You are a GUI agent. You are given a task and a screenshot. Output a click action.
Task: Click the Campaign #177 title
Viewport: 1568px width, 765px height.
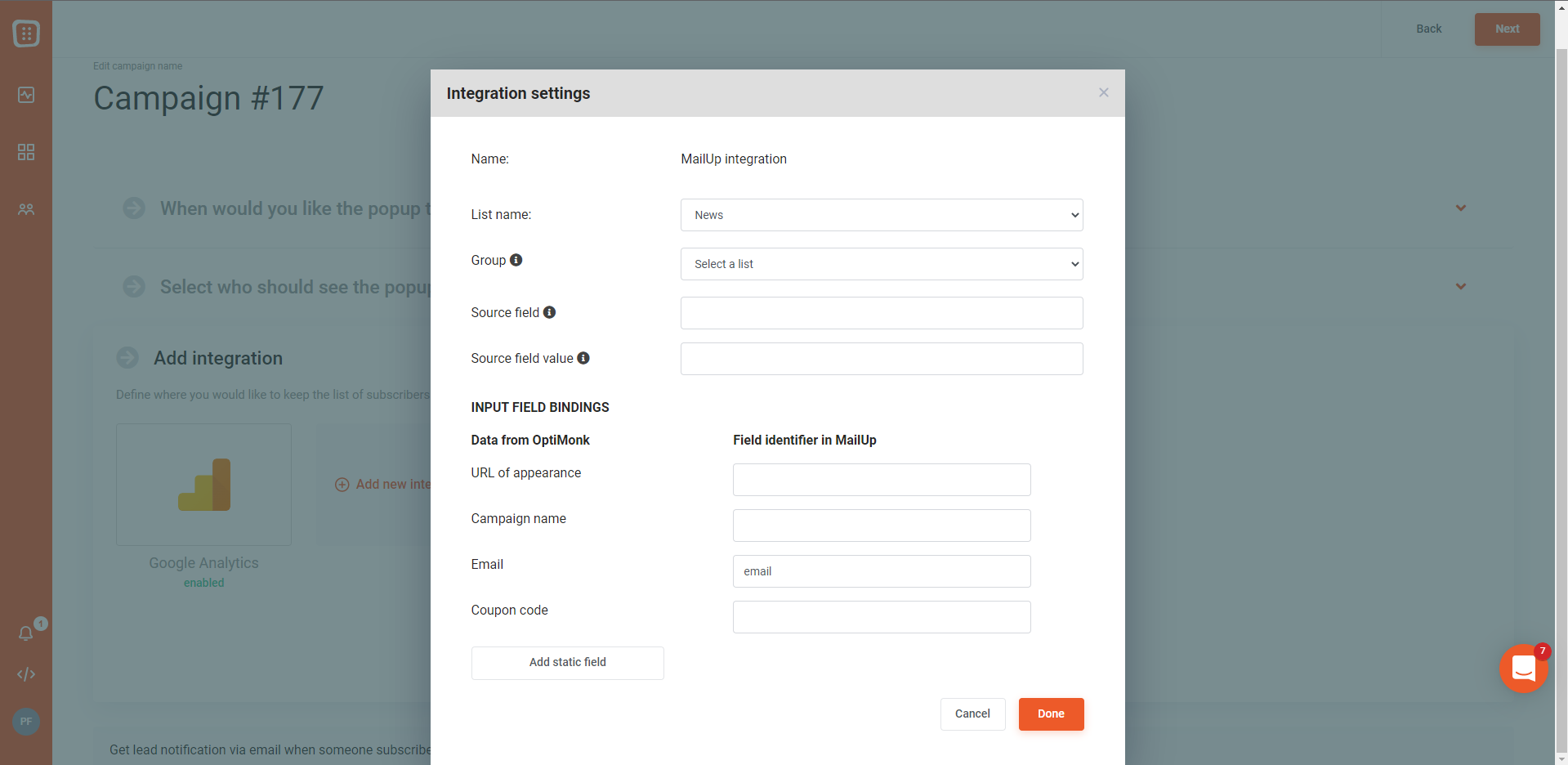[208, 98]
